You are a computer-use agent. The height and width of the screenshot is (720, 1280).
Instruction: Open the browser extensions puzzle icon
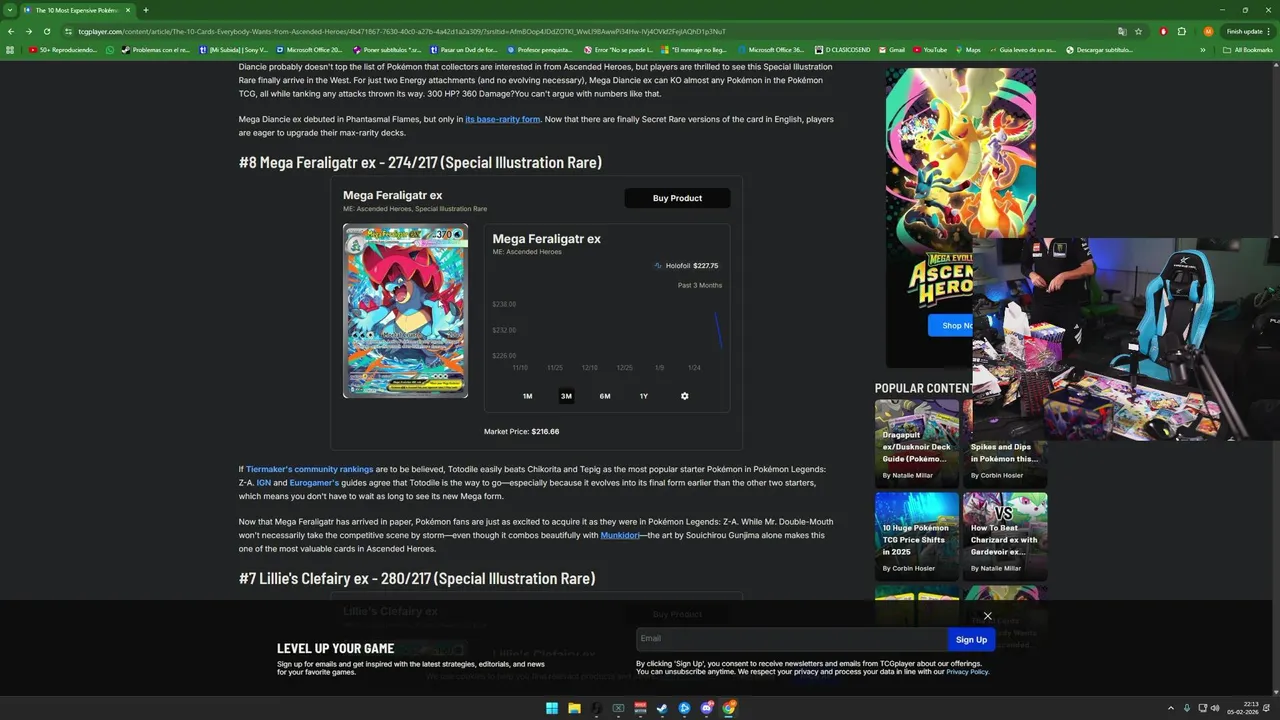[x=1182, y=31]
